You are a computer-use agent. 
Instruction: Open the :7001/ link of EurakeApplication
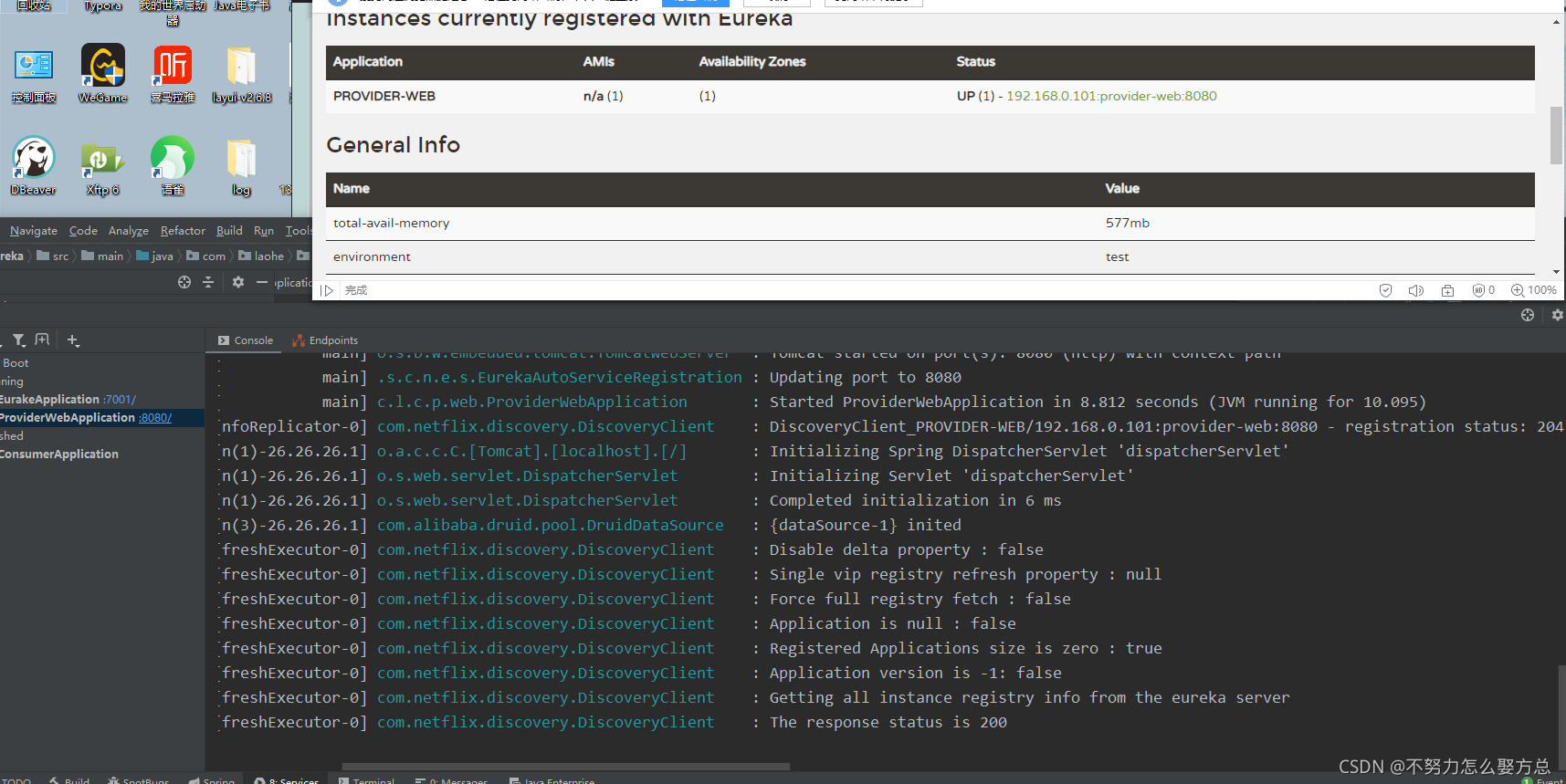[x=120, y=400]
